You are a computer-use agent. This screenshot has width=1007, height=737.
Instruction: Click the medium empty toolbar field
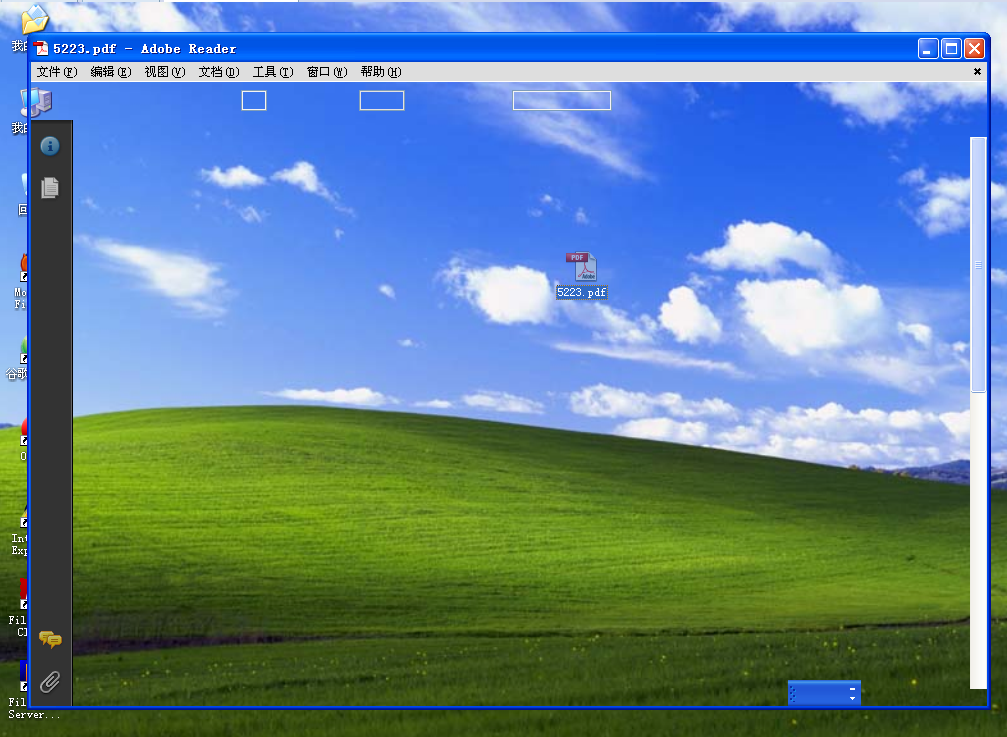tap(381, 100)
